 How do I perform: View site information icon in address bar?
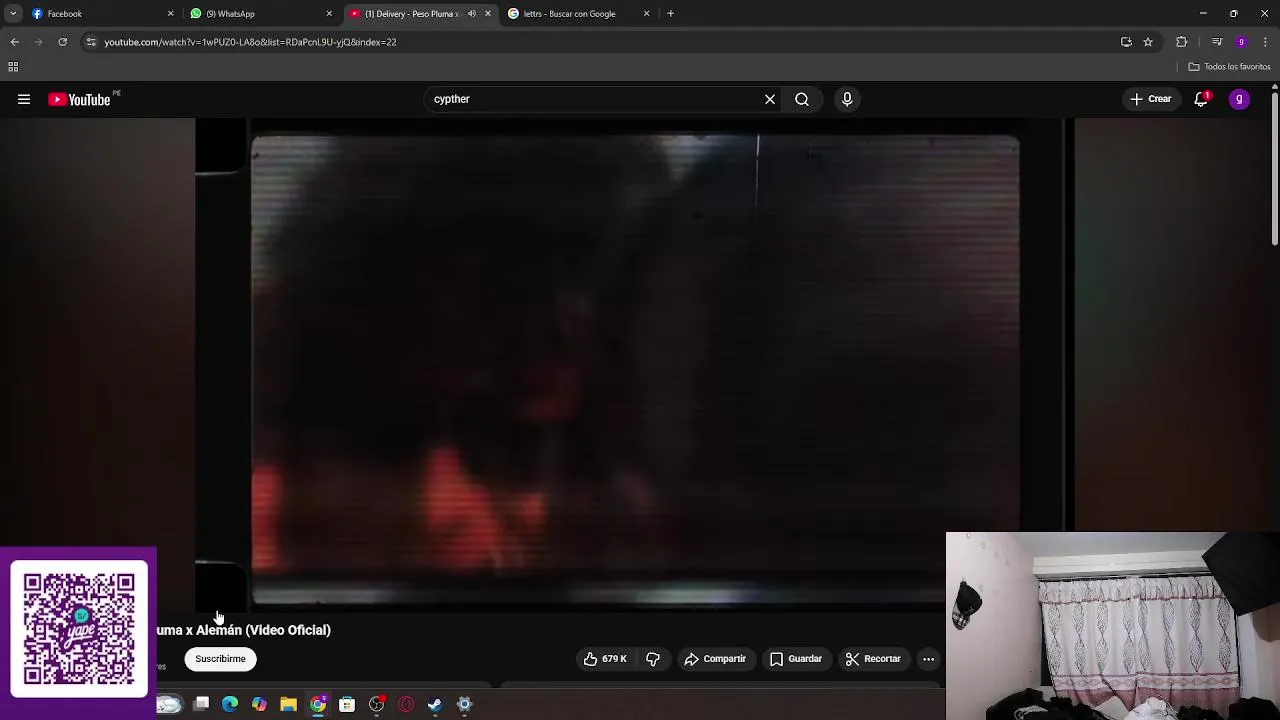[91, 42]
